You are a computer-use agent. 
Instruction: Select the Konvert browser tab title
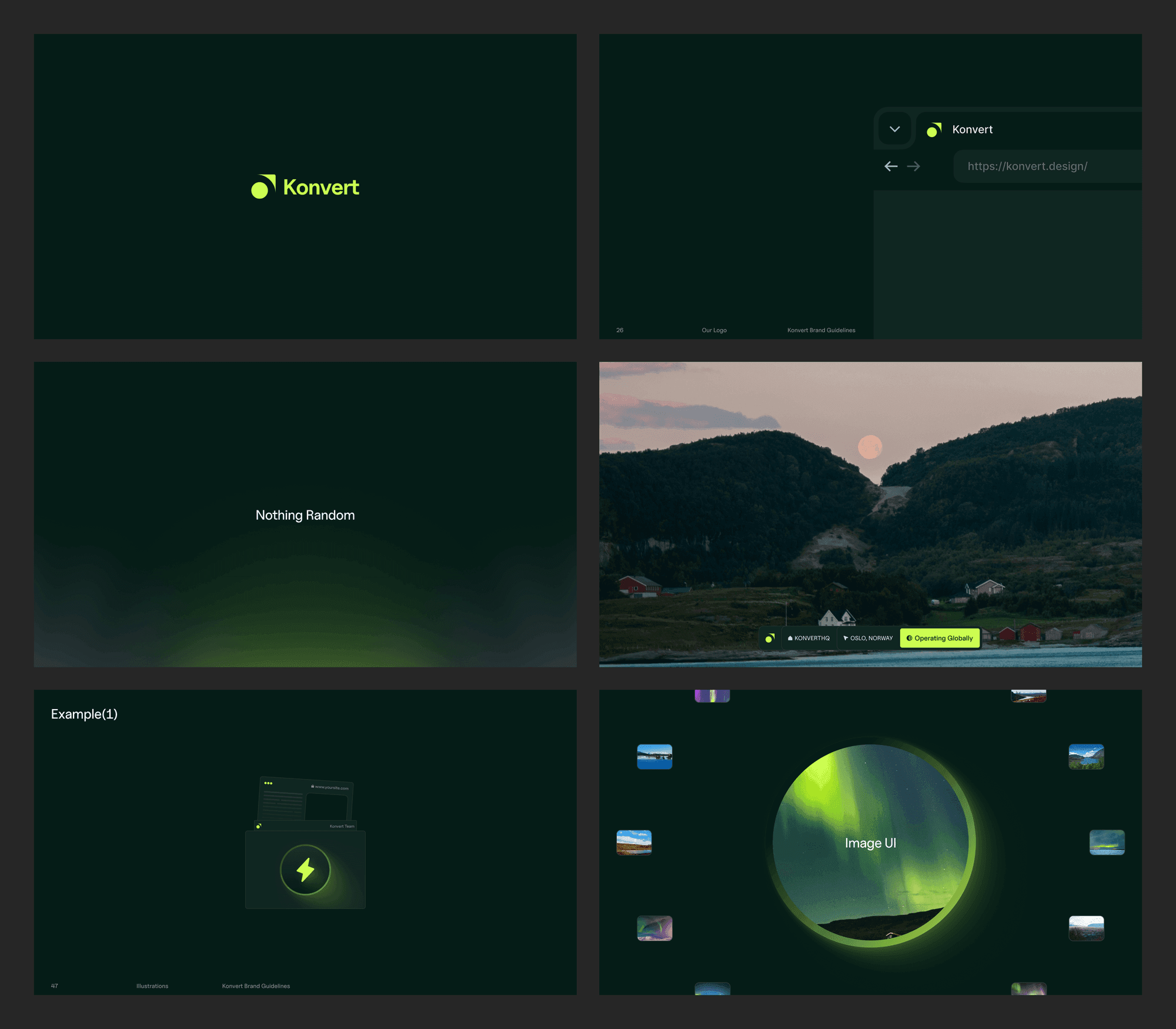pos(972,129)
